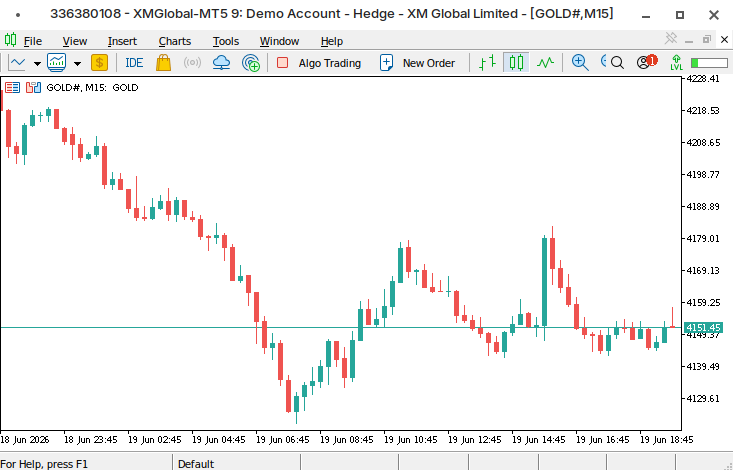Expand the new chart dropdown arrow

(37, 63)
